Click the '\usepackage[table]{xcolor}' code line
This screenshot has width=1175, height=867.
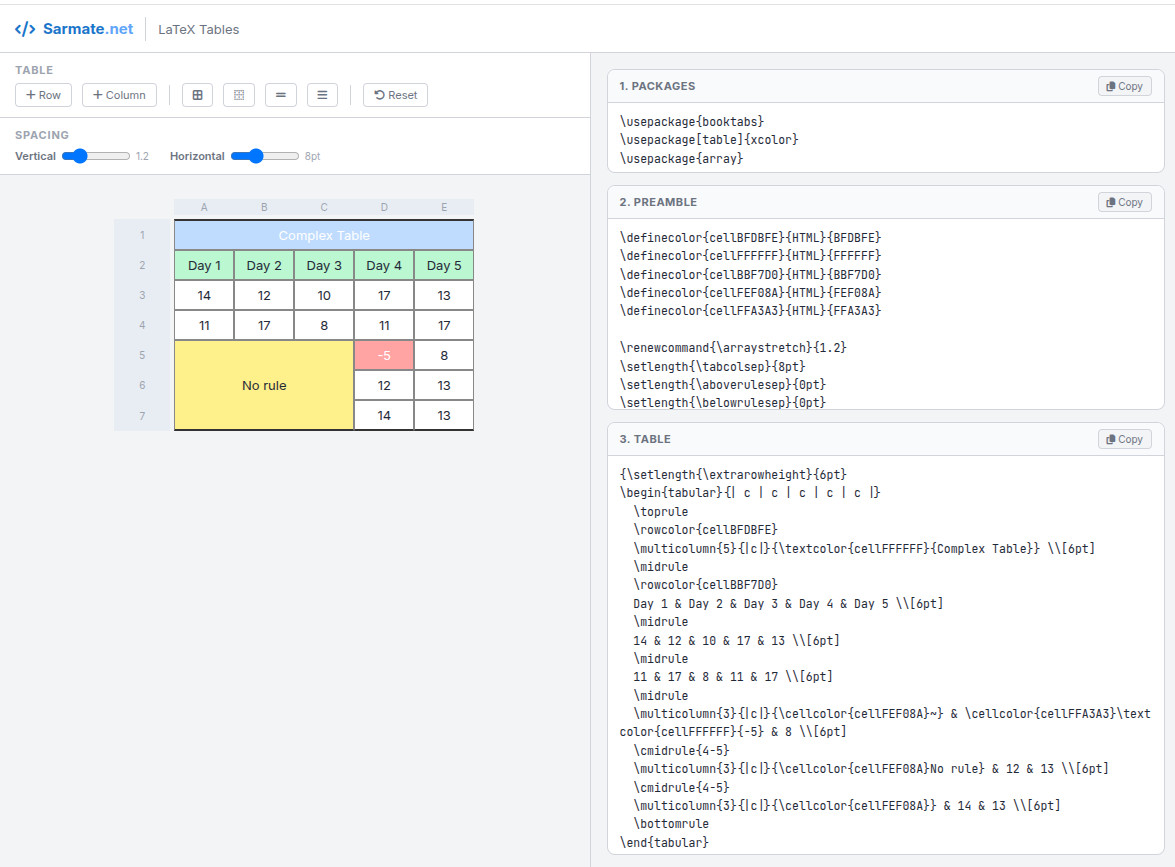(x=709, y=140)
